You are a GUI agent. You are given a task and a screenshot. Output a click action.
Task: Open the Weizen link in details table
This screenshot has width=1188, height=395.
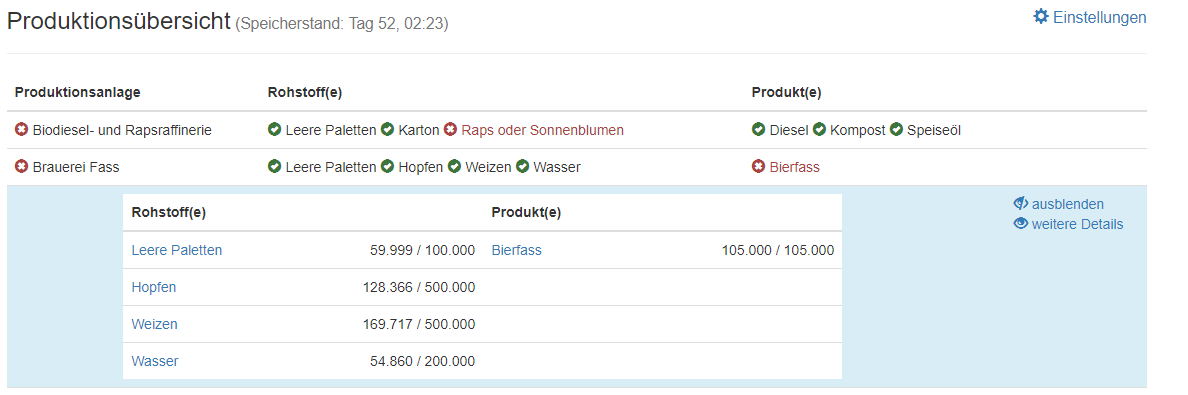[x=155, y=324]
